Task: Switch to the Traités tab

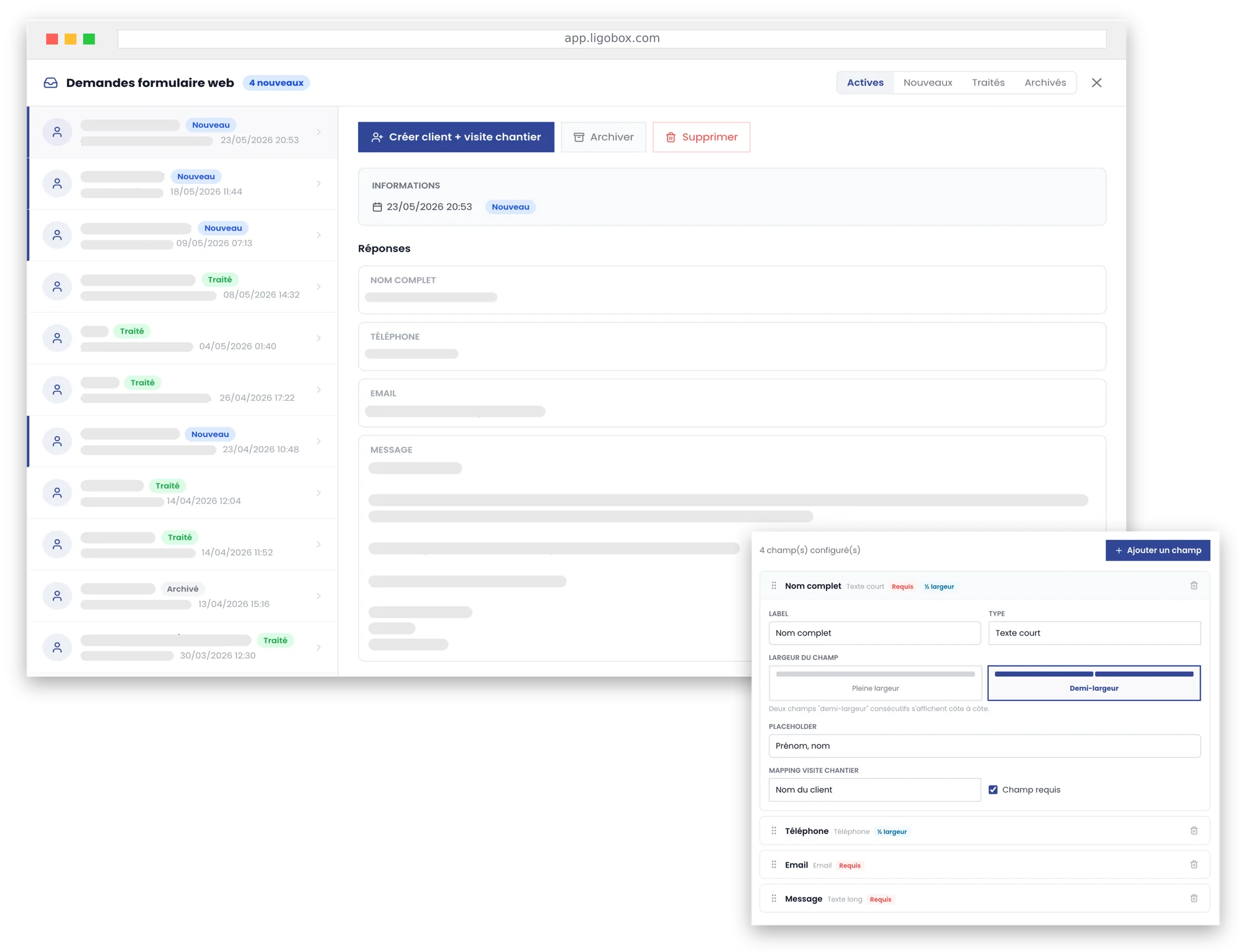Action: 988,83
